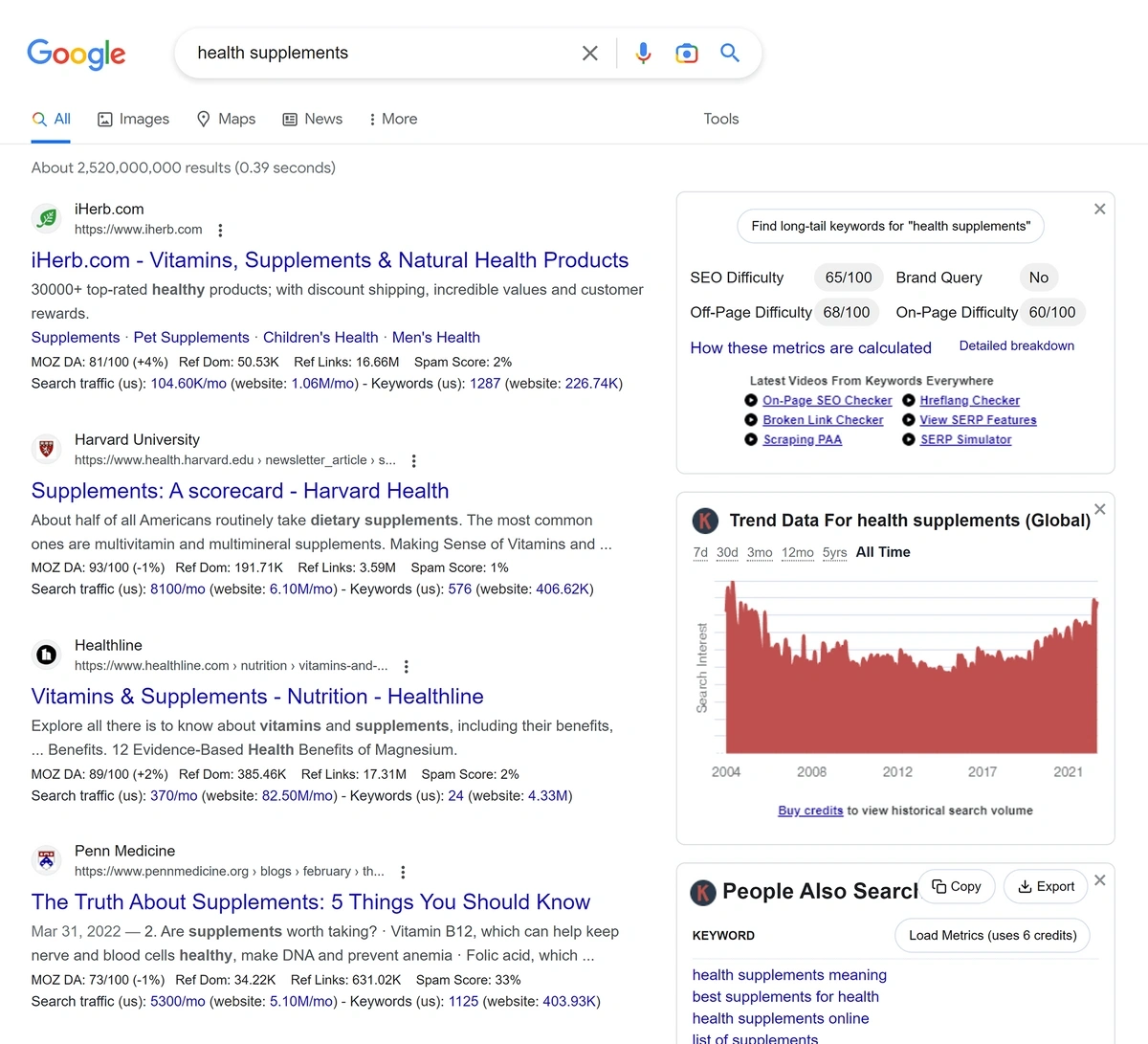Image resolution: width=1148 pixels, height=1044 pixels.
Task: Open three-dot menu for Harvard result
Action: pos(413,461)
